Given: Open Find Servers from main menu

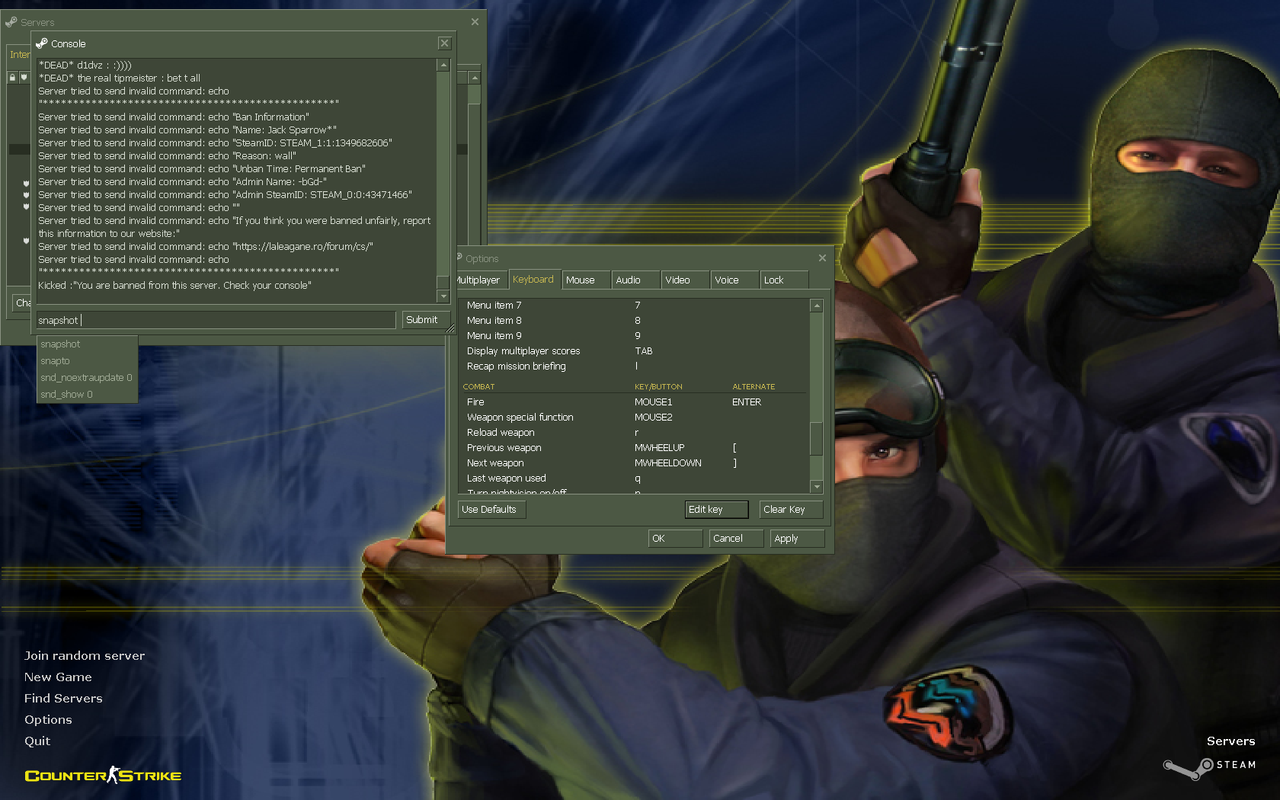Looking at the screenshot, I should [63, 698].
